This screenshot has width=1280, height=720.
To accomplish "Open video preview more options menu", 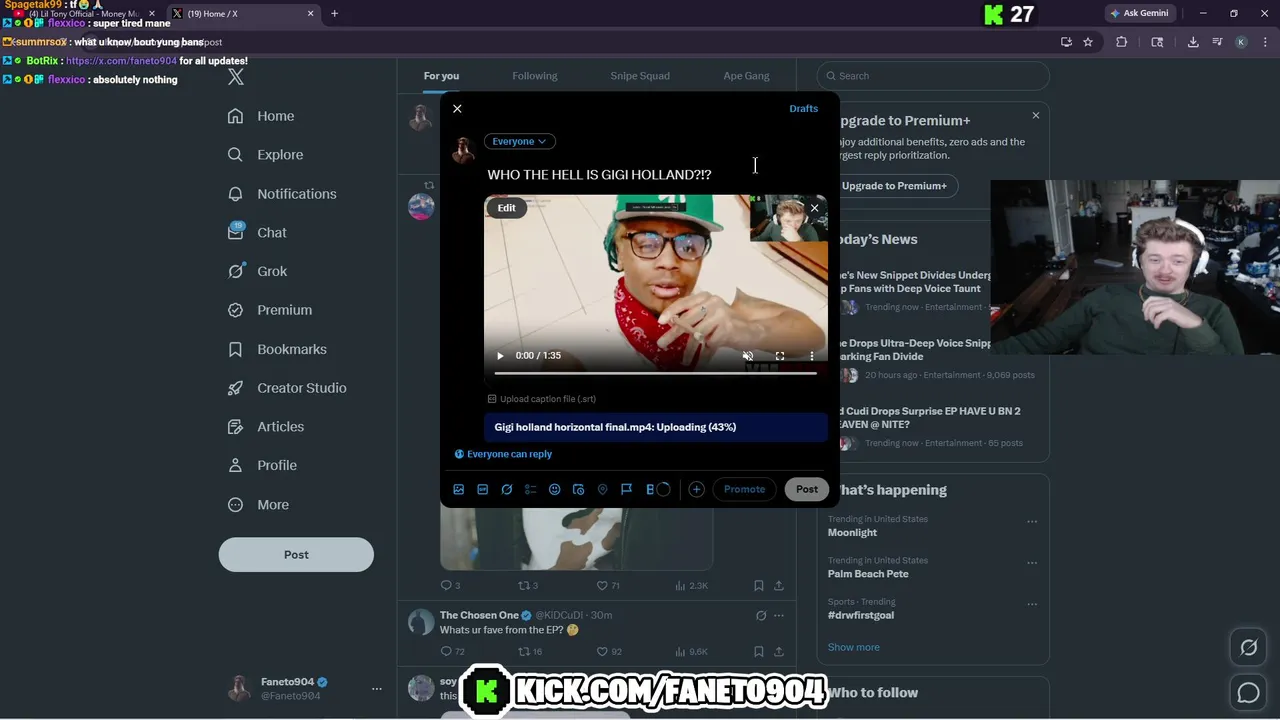I will 812,356.
